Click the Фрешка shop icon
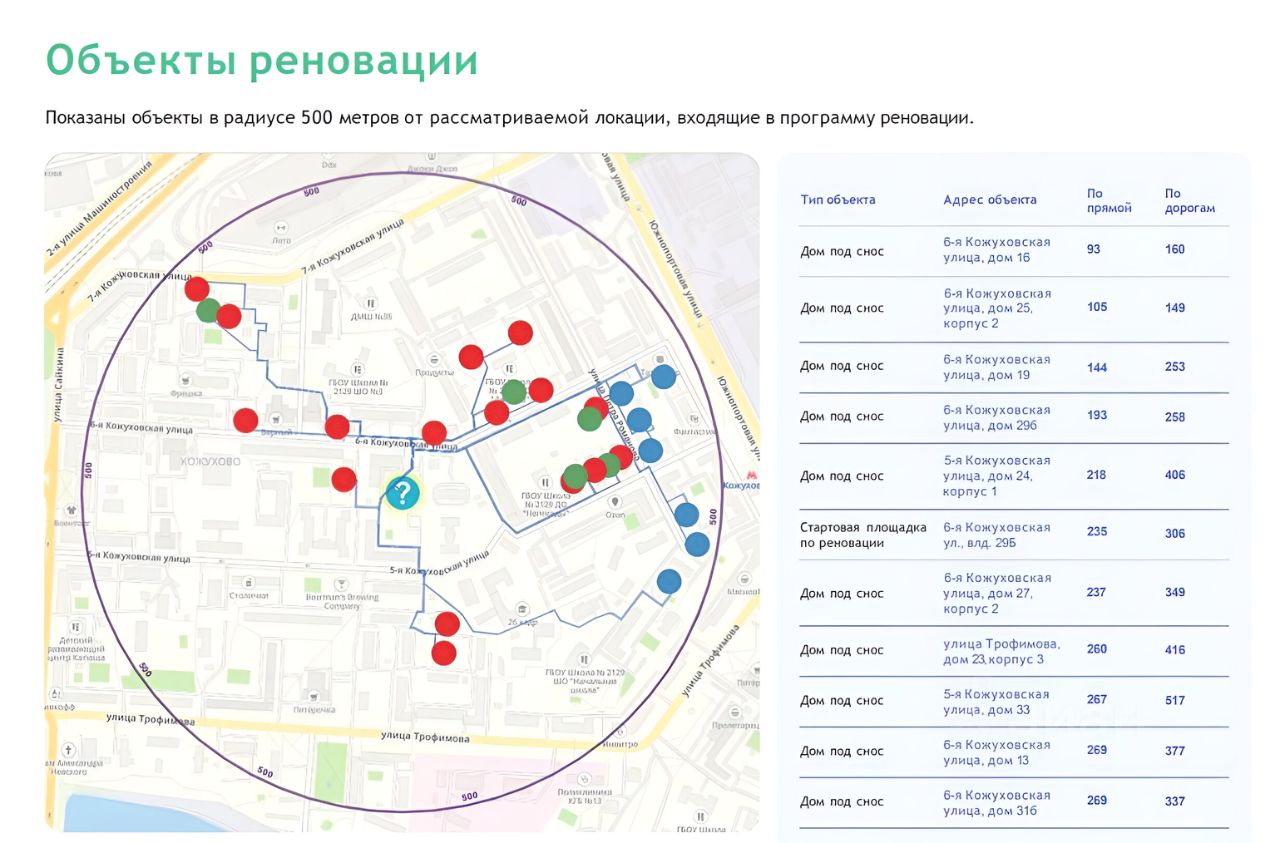 [185, 380]
